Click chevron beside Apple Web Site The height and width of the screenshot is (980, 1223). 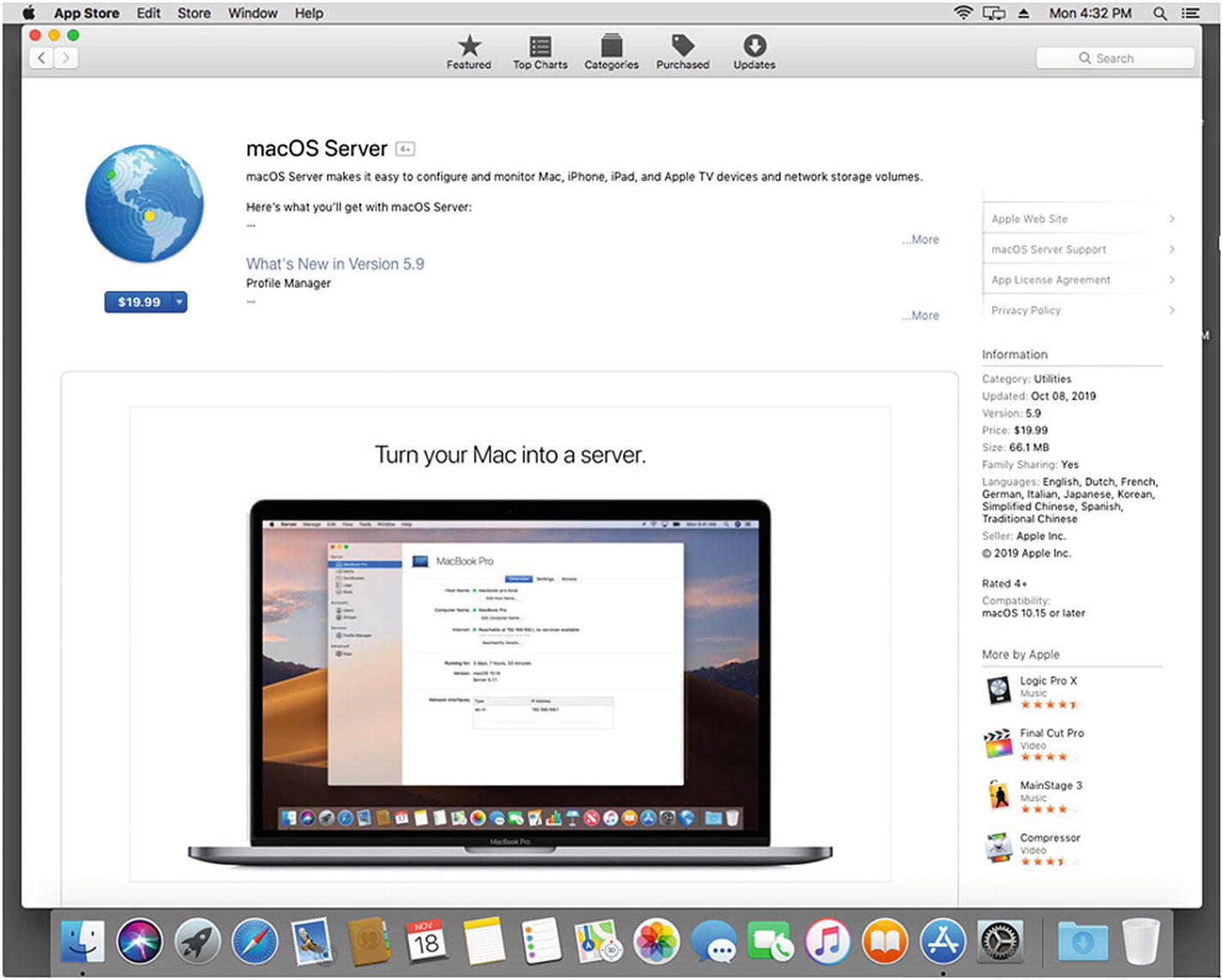pos(1172,219)
